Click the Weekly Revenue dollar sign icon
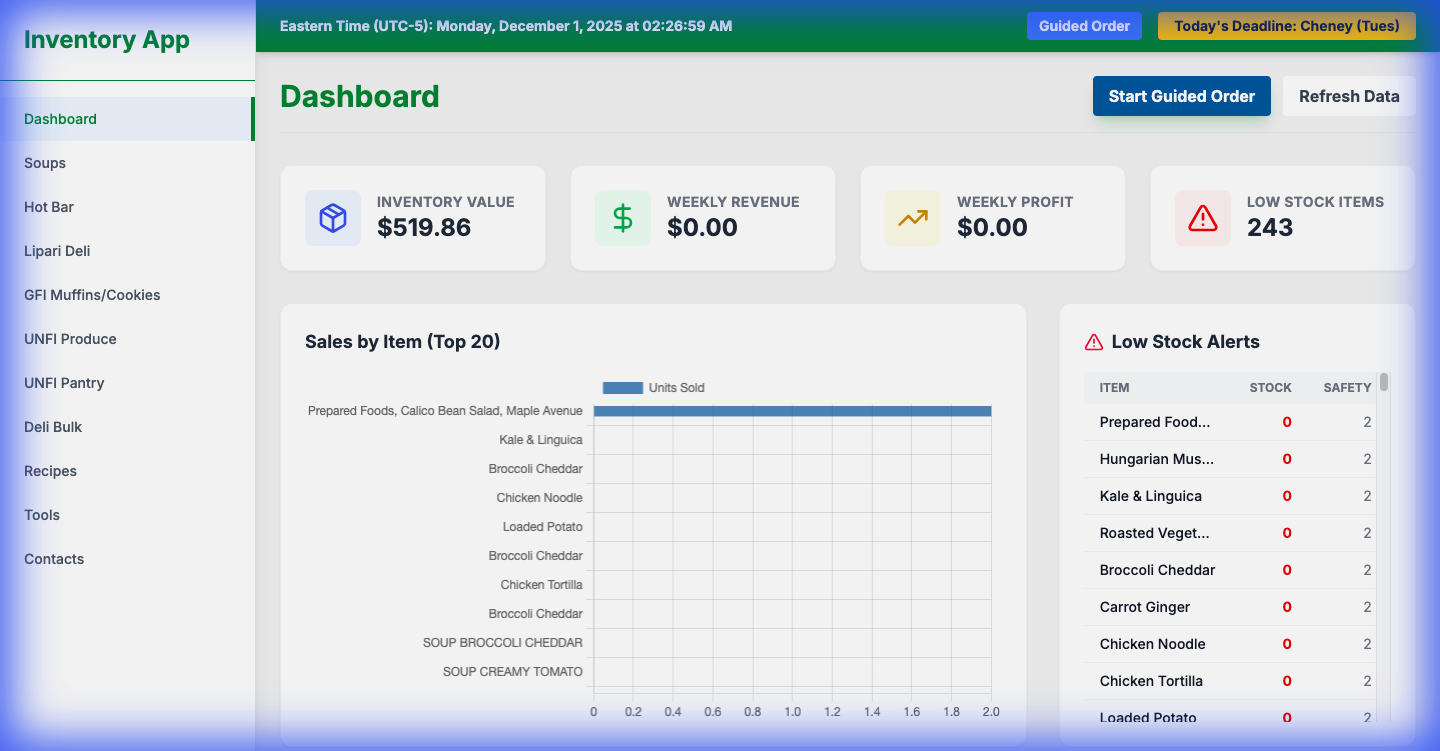The image size is (1440, 751). (x=622, y=218)
